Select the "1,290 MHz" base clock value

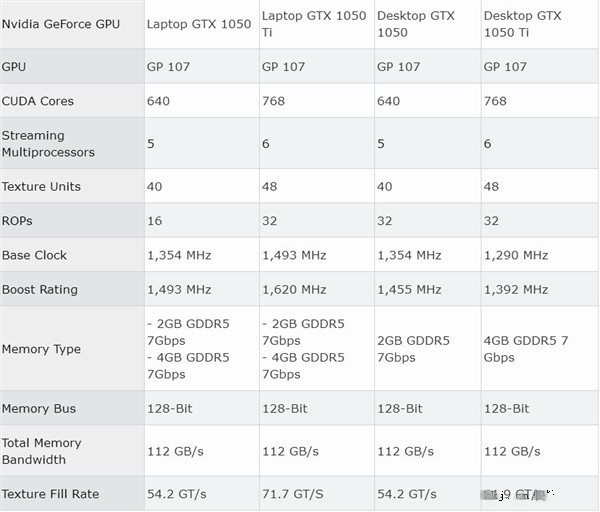tap(516, 255)
